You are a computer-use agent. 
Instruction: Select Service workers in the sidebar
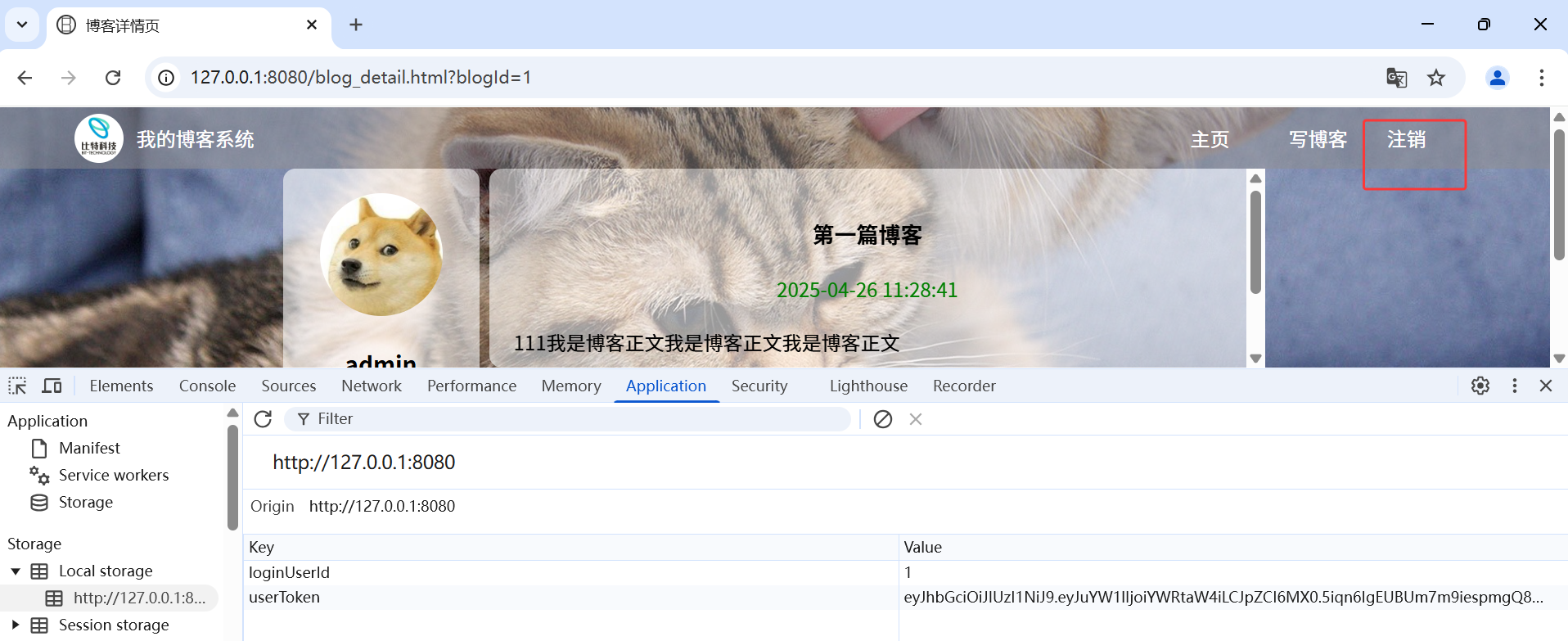coord(114,475)
